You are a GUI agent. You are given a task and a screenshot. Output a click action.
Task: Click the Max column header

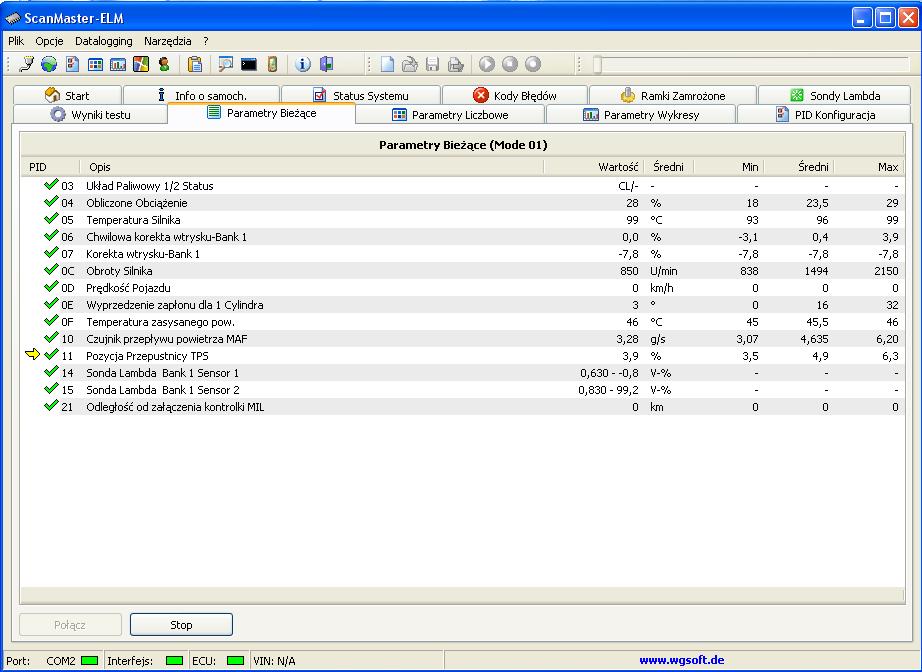[x=869, y=167]
